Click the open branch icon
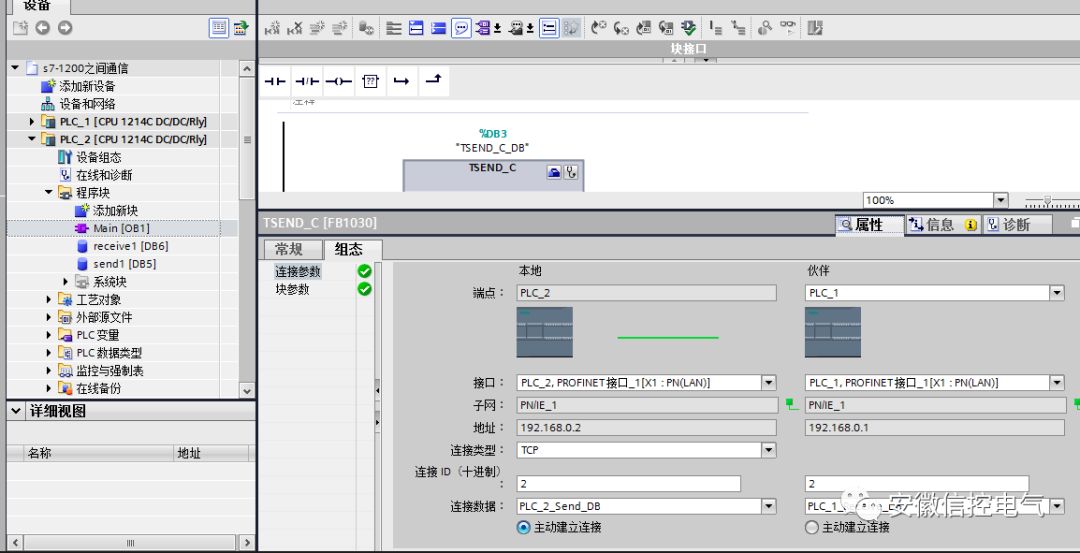The width and height of the screenshot is (1080, 553). (x=402, y=81)
